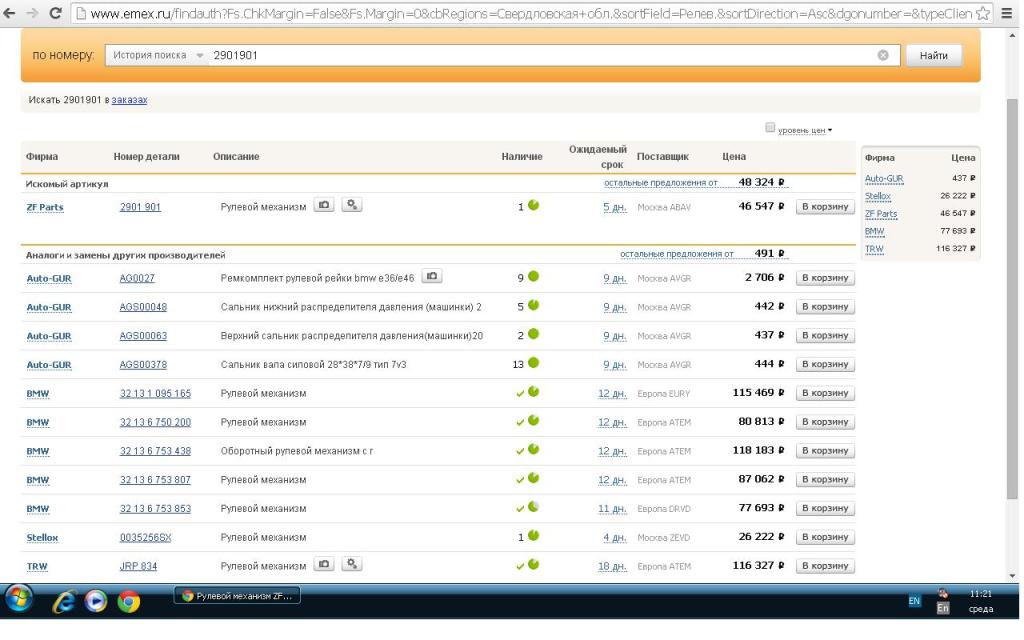Open part number link 32 13 6 750 200
The height and width of the screenshot is (640, 1024).
[155, 422]
